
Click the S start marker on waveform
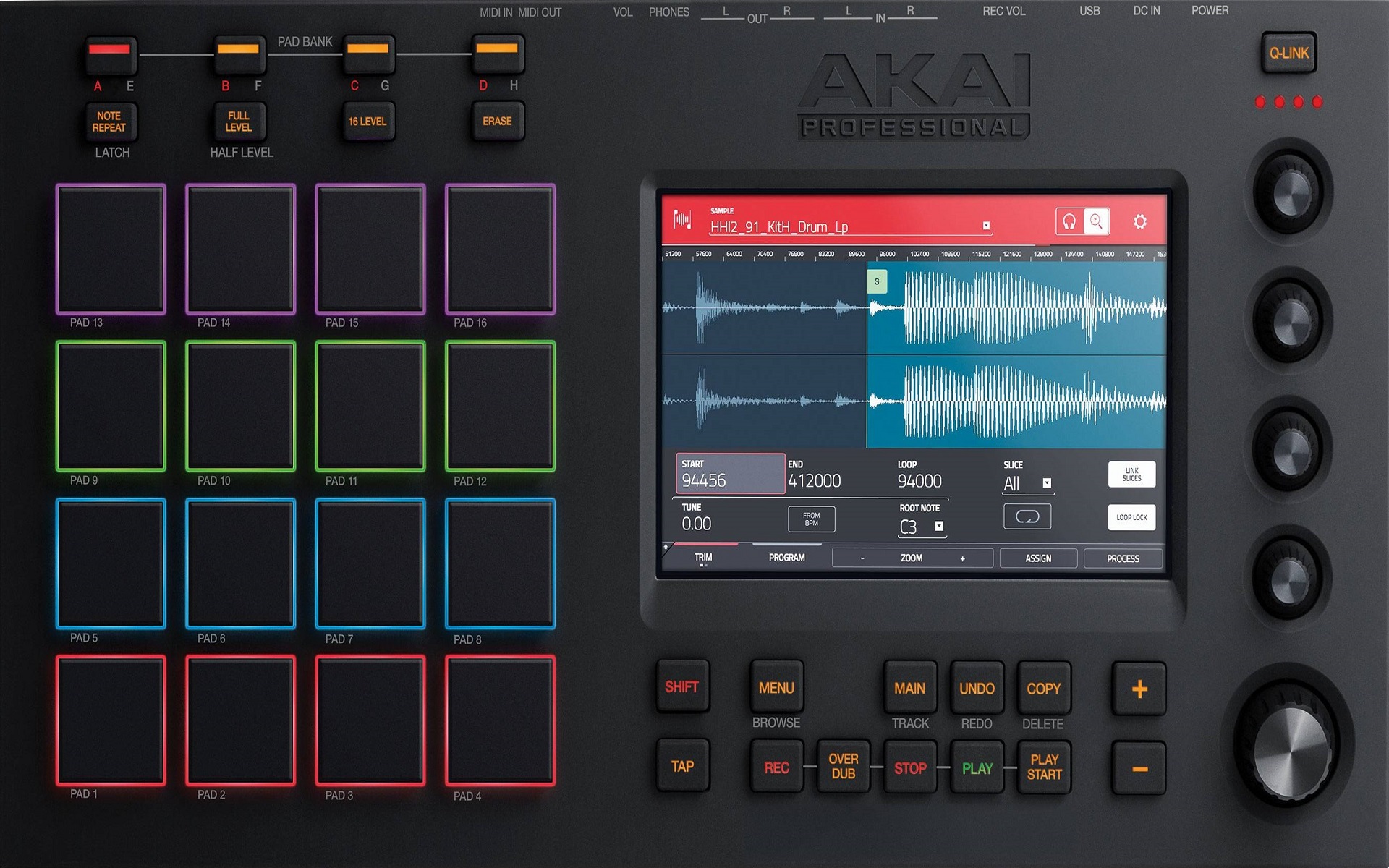(x=877, y=281)
